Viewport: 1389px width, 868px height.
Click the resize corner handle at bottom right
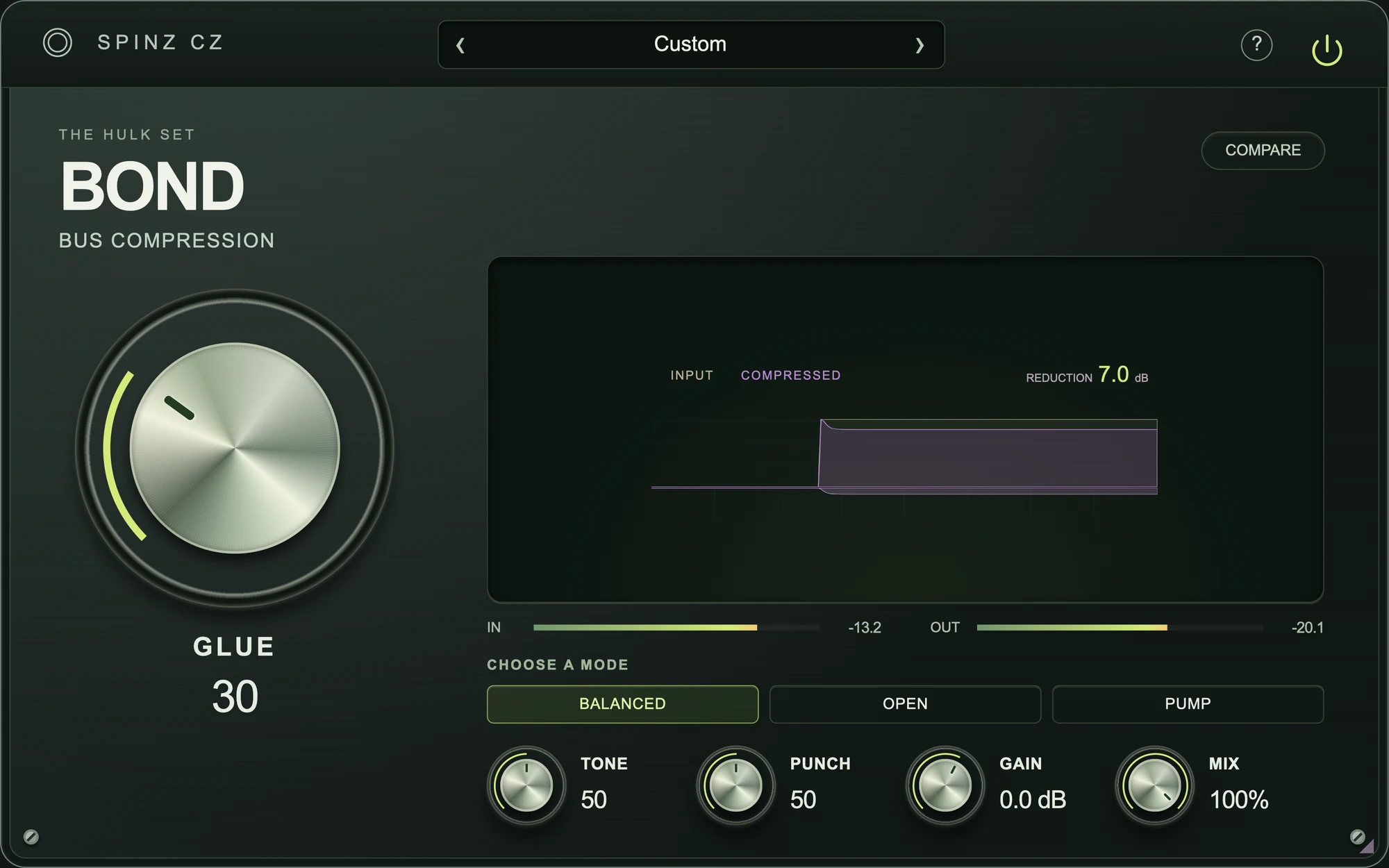[x=1367, y=846]
